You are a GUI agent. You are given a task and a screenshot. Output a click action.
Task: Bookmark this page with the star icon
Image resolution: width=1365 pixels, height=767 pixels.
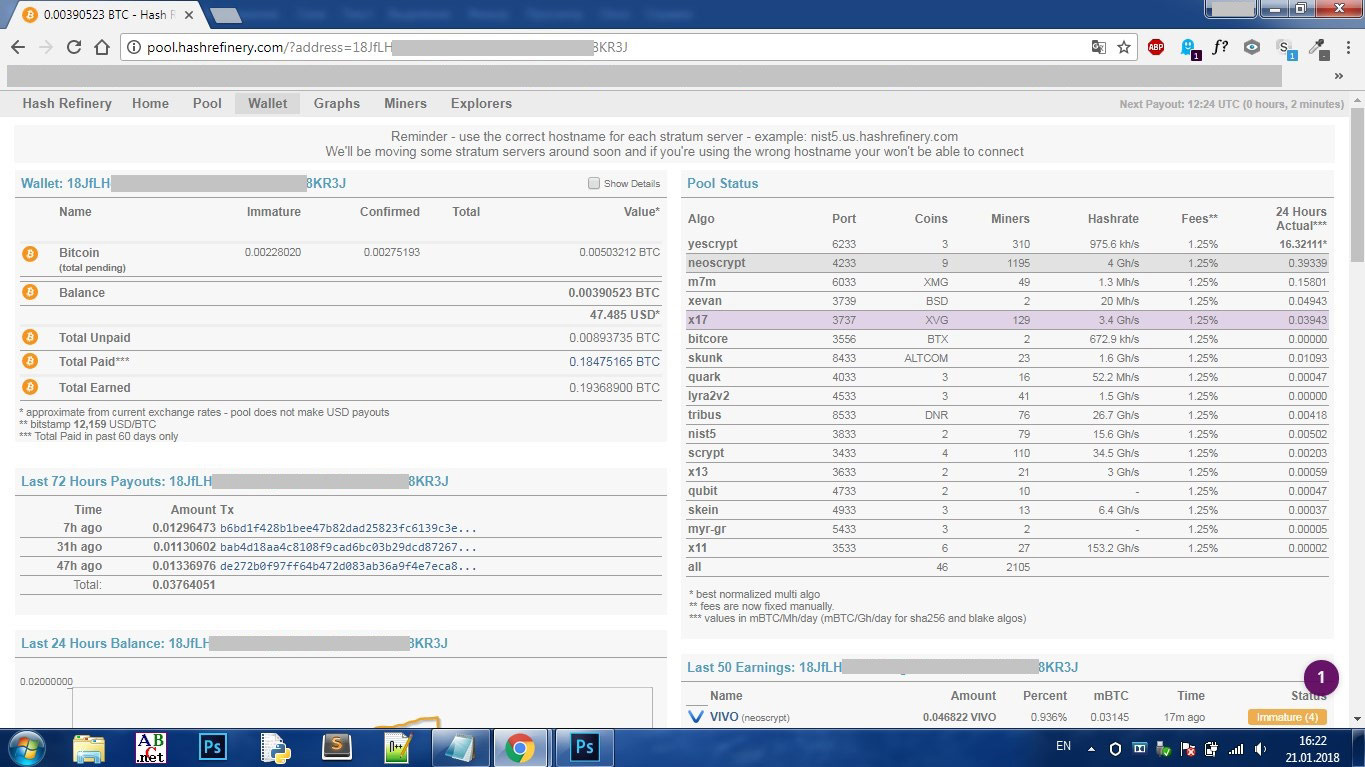point(1124,47)
